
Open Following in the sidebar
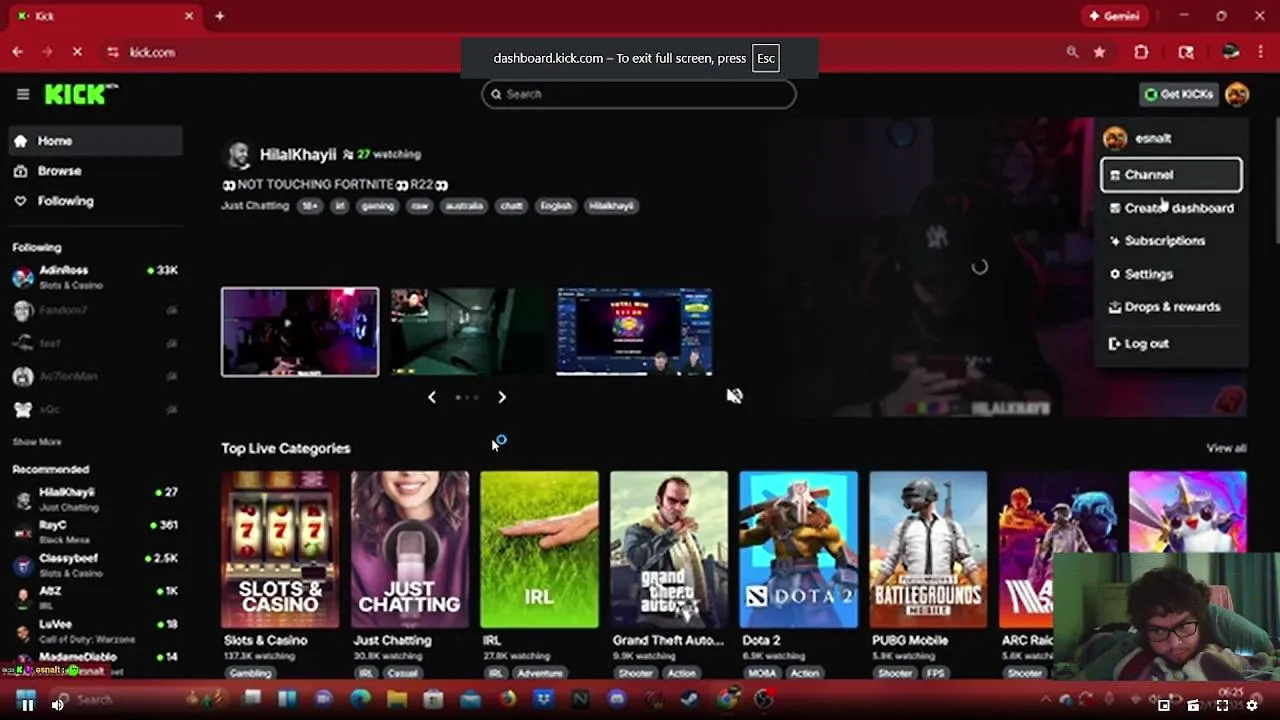(96, 201)
